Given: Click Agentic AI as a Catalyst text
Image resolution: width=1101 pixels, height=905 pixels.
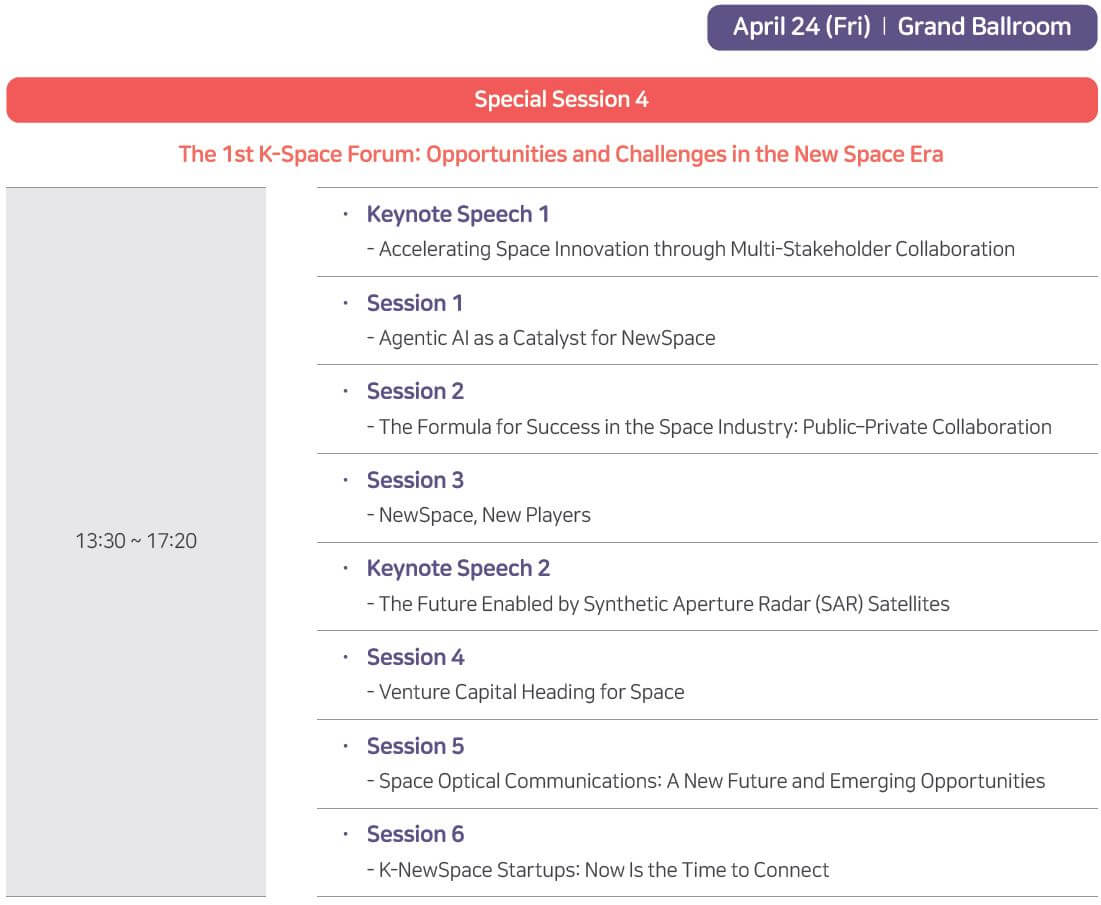Looking at the screenshot, I should click(541, 338).
